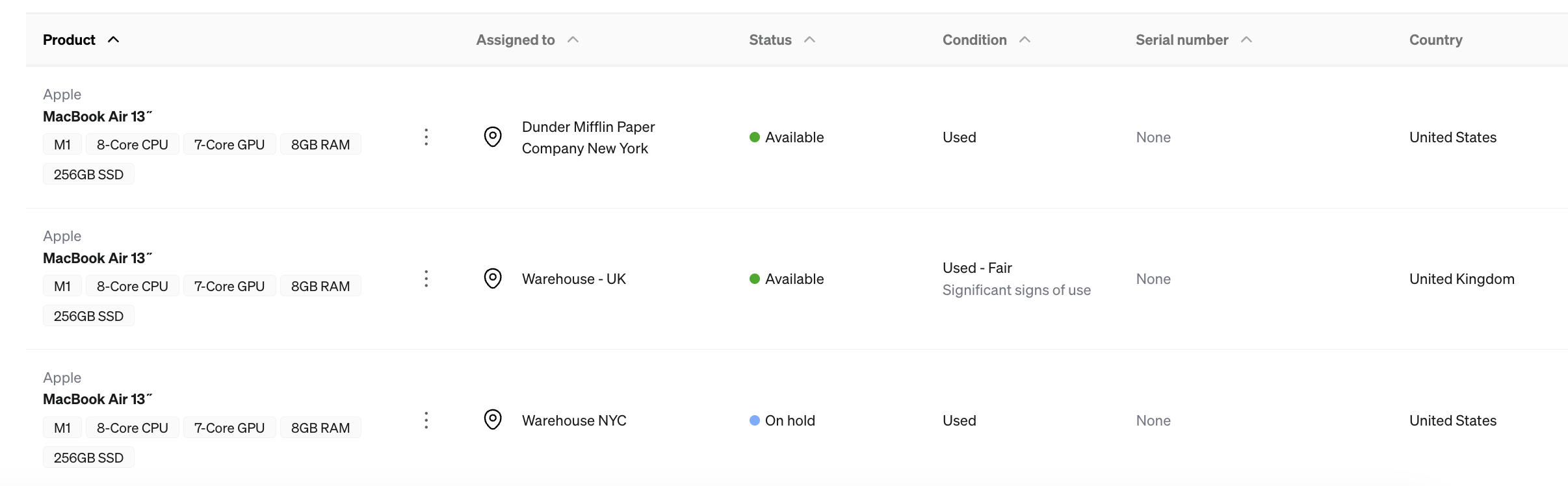Image resolution: width=1568 pixels, height=486 pixels.
Task: Click the 8-Core CPU tag in the Dunder Mifflin row
Action: (133, 144)
